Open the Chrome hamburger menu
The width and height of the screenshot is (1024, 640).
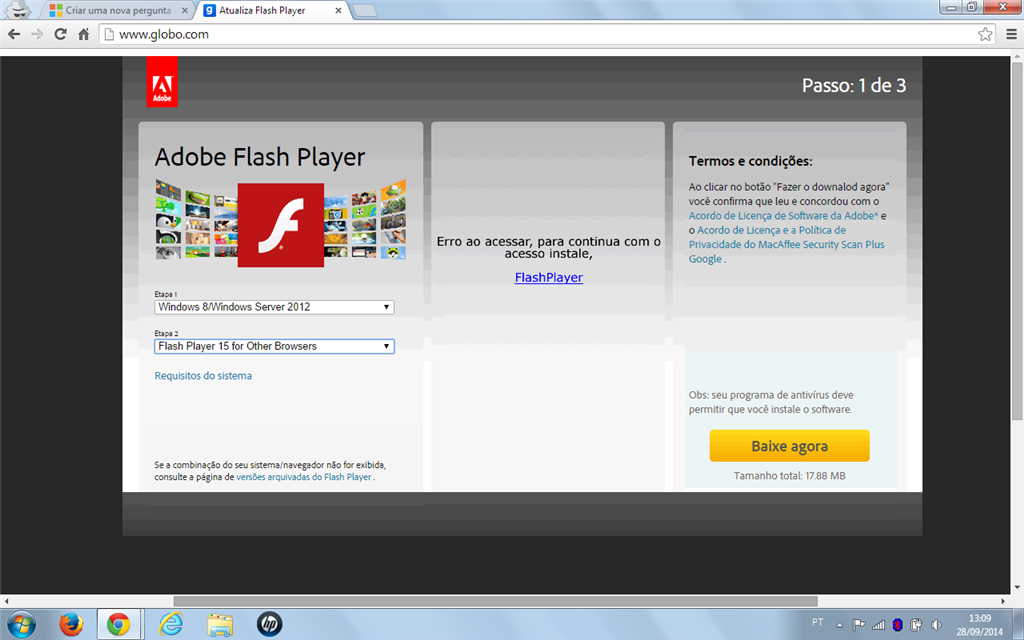(1011, 34)
